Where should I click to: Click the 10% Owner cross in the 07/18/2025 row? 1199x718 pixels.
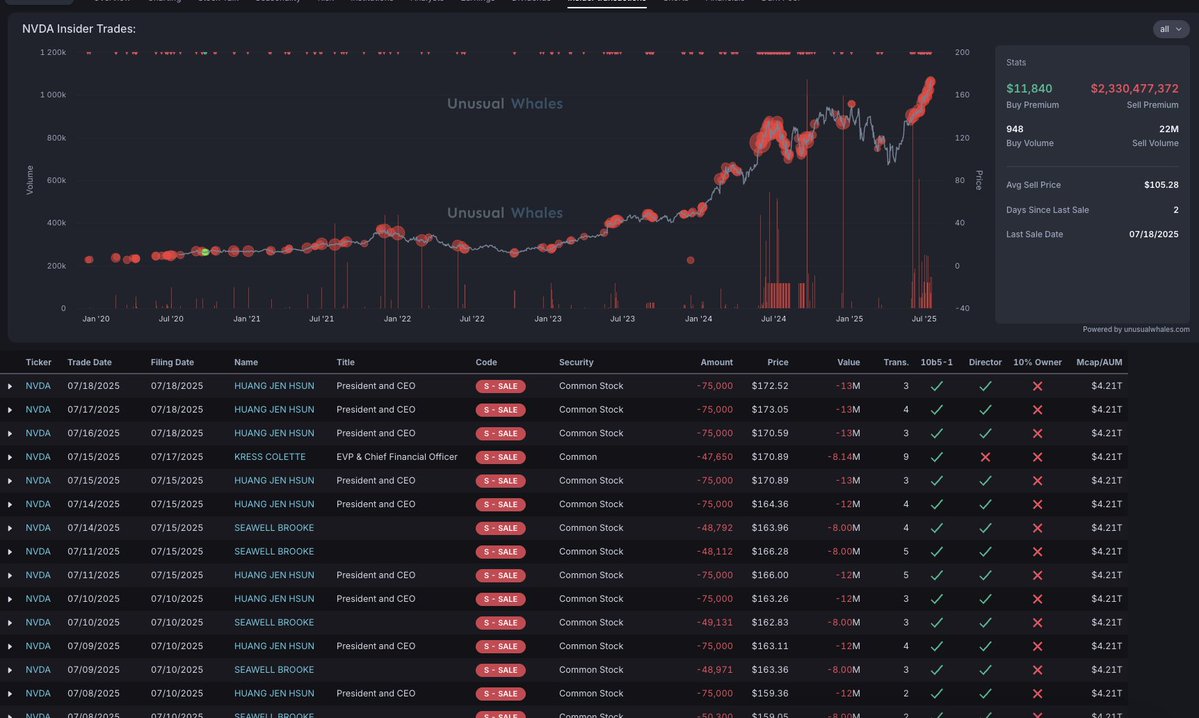coord(1038,386)
